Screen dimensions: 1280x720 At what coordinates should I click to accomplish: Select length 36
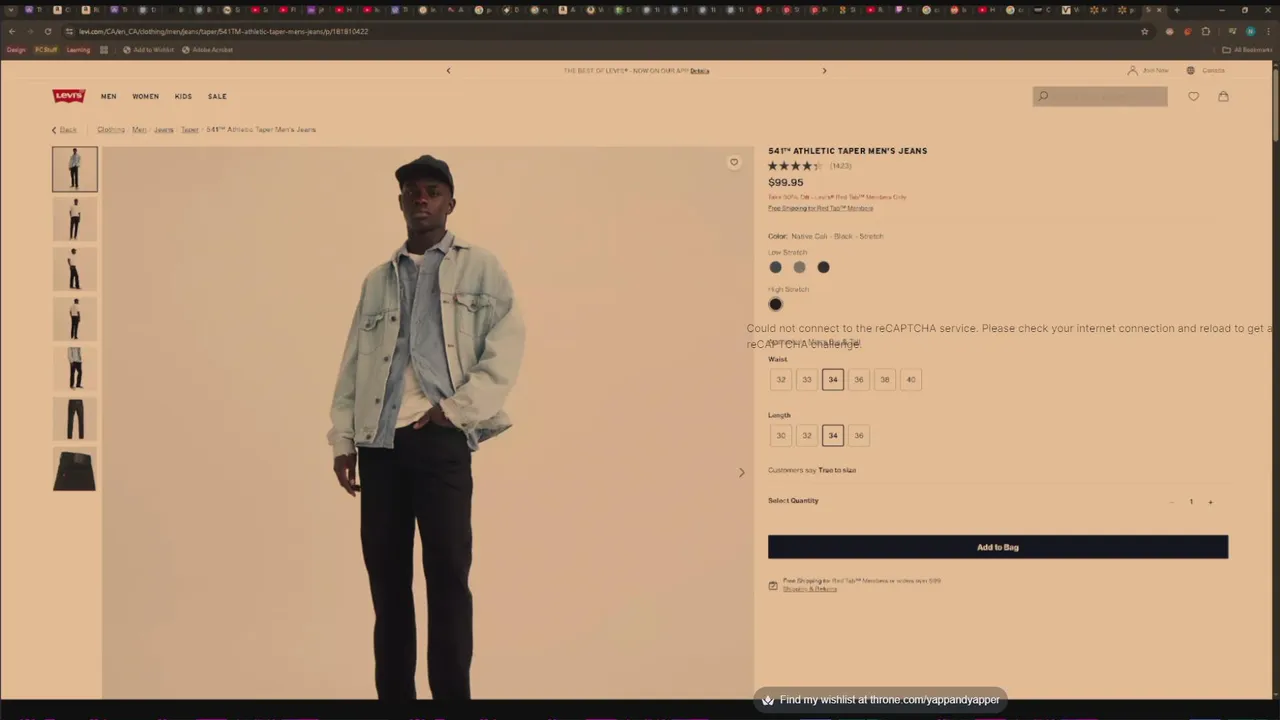(858, 436)
